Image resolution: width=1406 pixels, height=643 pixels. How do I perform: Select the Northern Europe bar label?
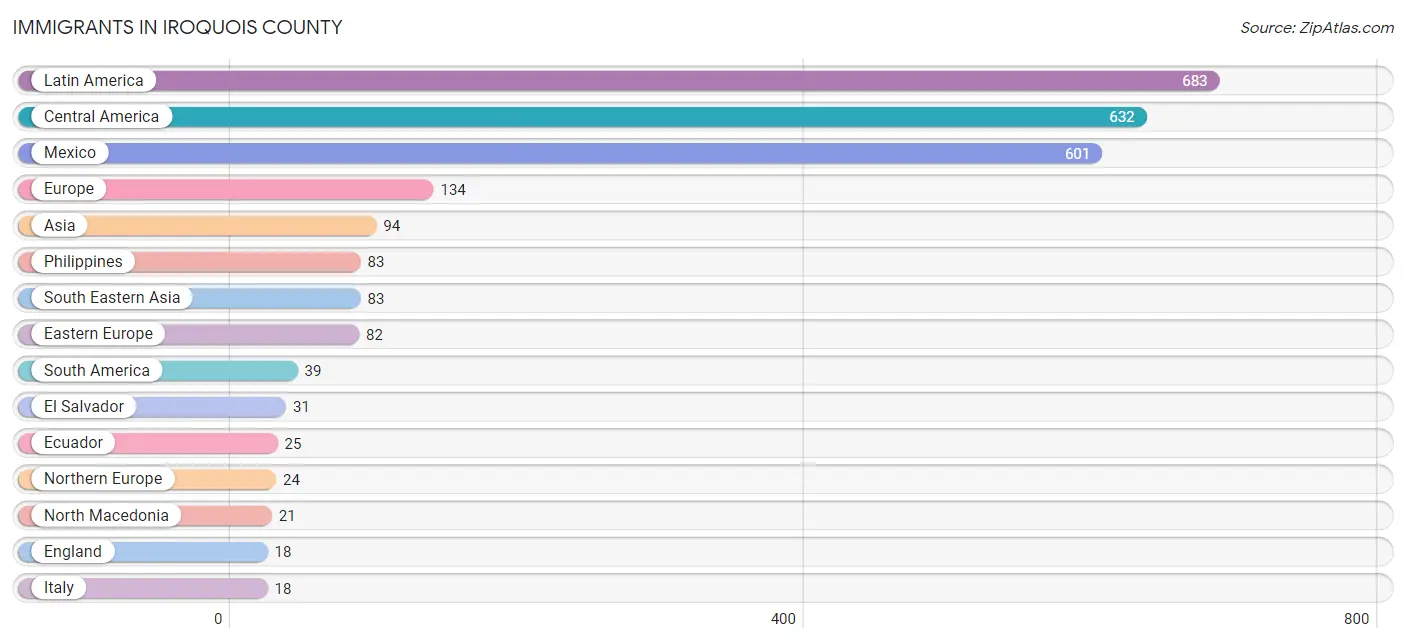(103, 478)
